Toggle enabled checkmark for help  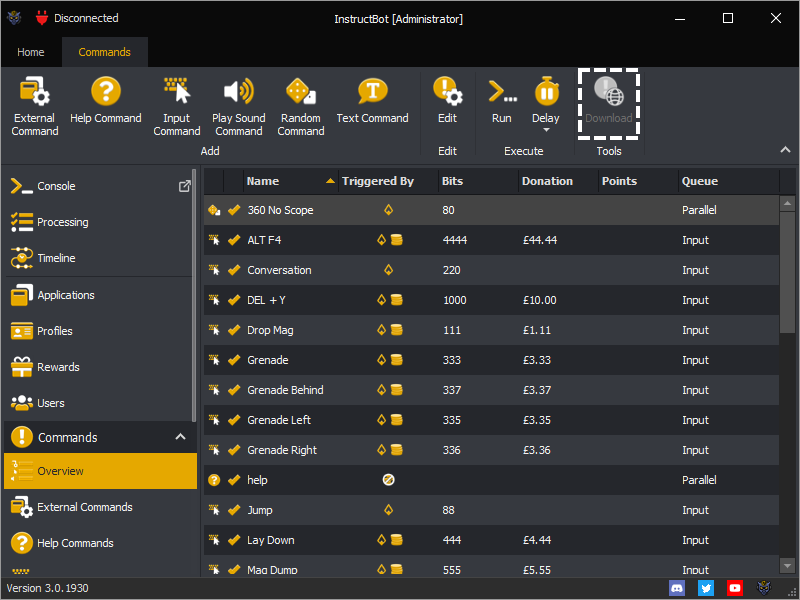pyautogui.click(x=234, y=480)
